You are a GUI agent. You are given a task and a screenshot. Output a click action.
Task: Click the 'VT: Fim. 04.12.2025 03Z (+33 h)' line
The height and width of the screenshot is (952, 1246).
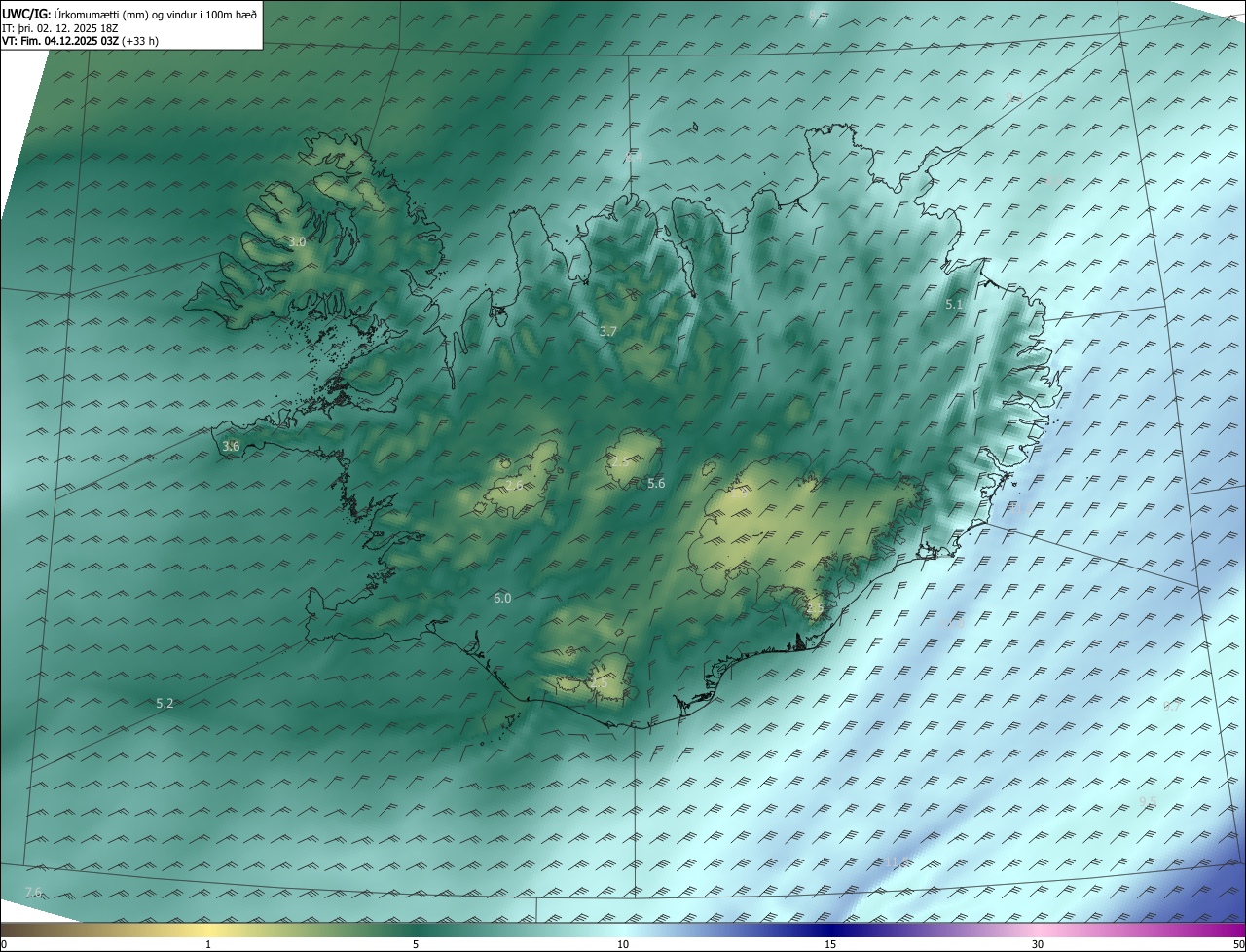coord(80,40)
